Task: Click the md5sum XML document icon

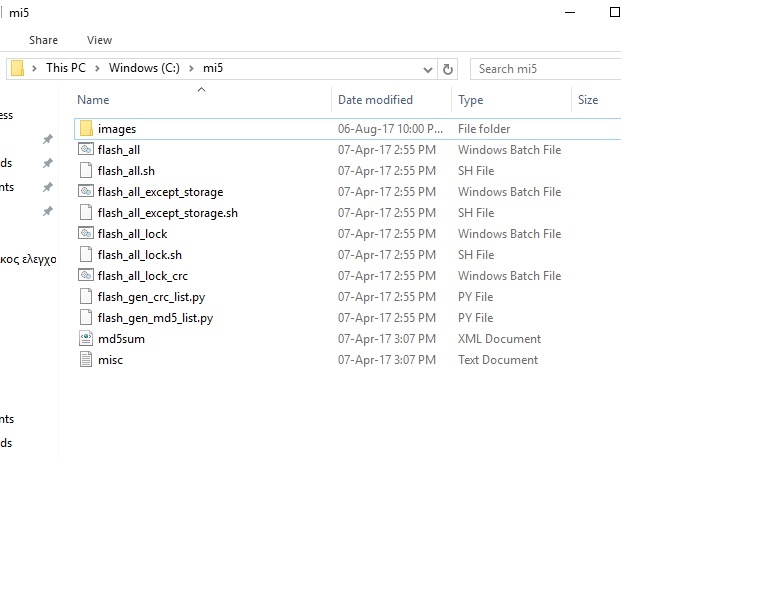Action: pyautogui.click(x=86, y=339)
